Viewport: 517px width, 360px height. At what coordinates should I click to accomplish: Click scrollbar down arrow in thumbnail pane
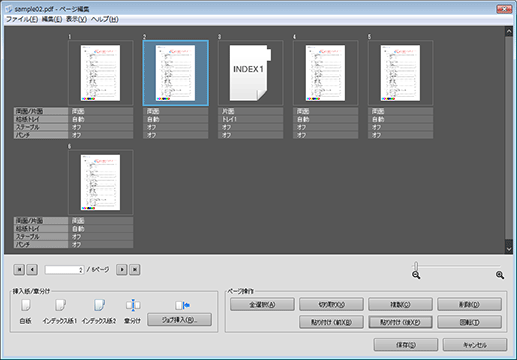tap(509, 249)
